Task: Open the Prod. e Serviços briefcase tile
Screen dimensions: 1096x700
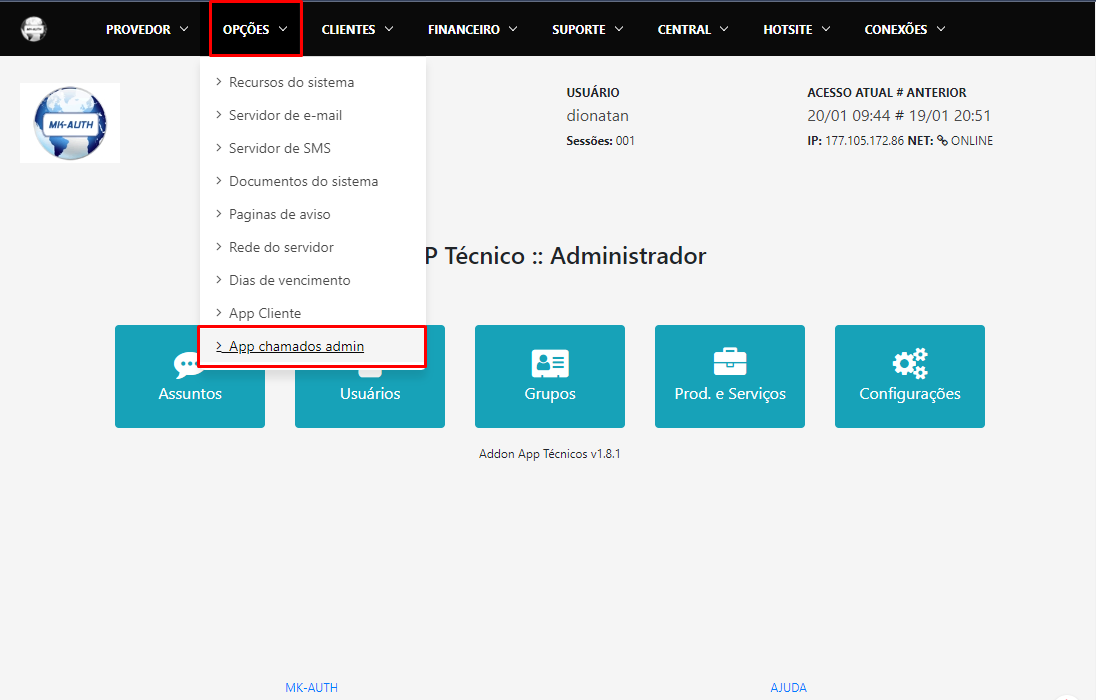Action: pos(730,377)
